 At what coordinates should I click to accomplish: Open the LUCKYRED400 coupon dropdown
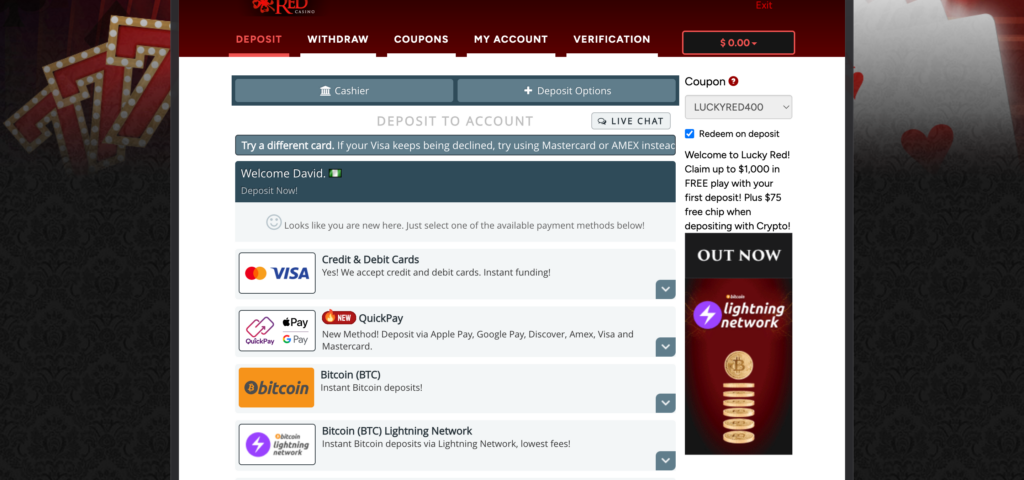[x=739, y=107]
